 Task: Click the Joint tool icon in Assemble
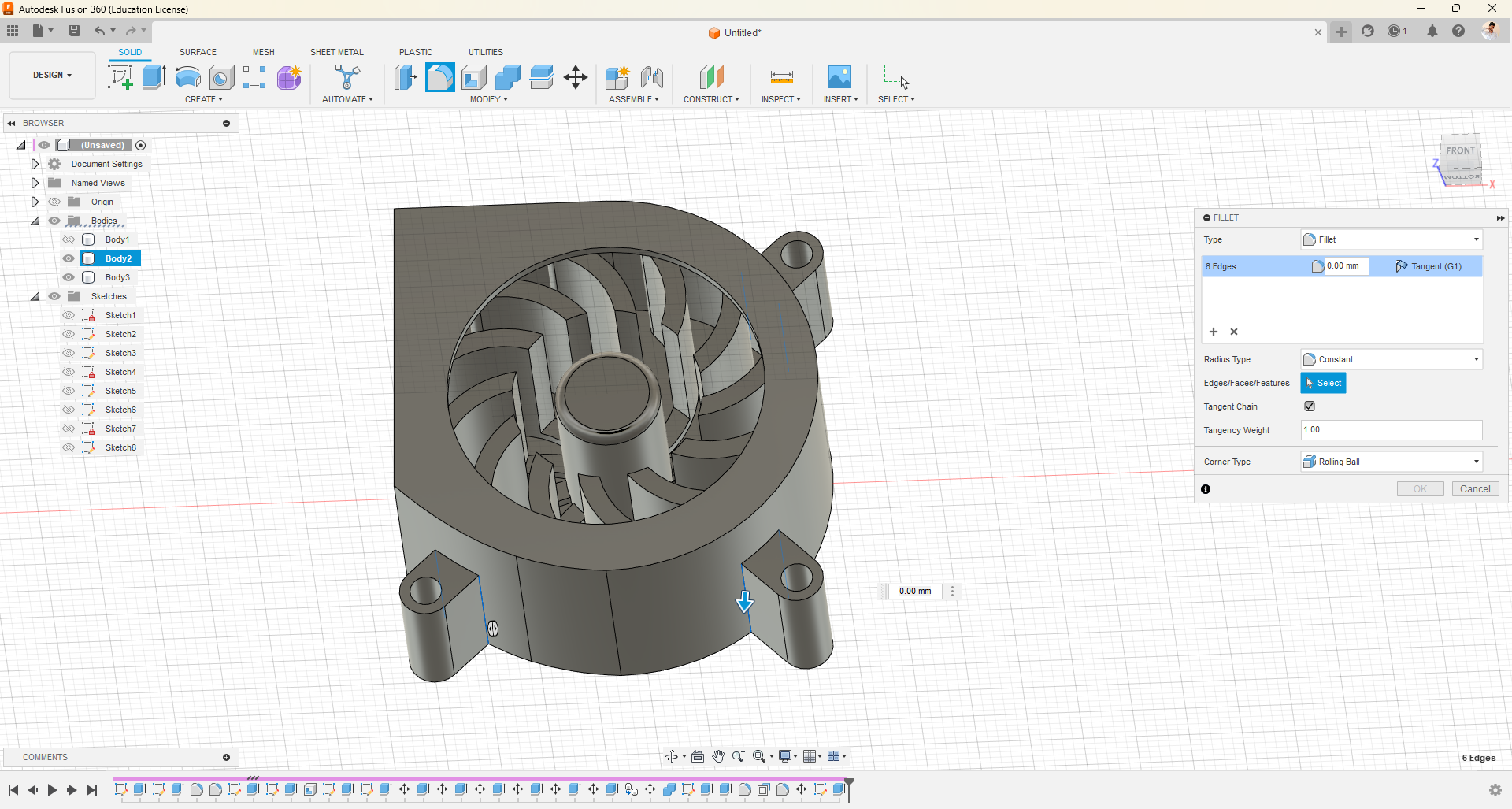(652, 77)
